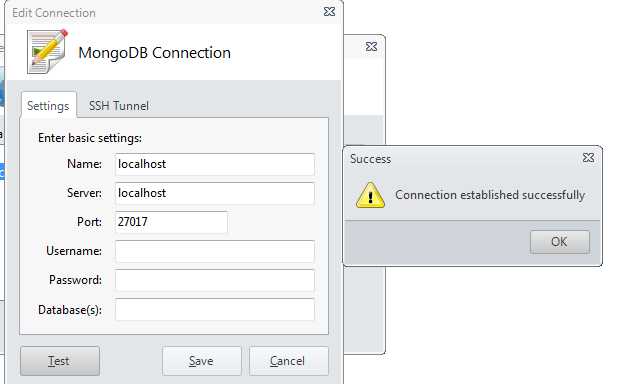Screen dimensions: 644x384
Task: Confirm the success message with OK
Action: 559,241
